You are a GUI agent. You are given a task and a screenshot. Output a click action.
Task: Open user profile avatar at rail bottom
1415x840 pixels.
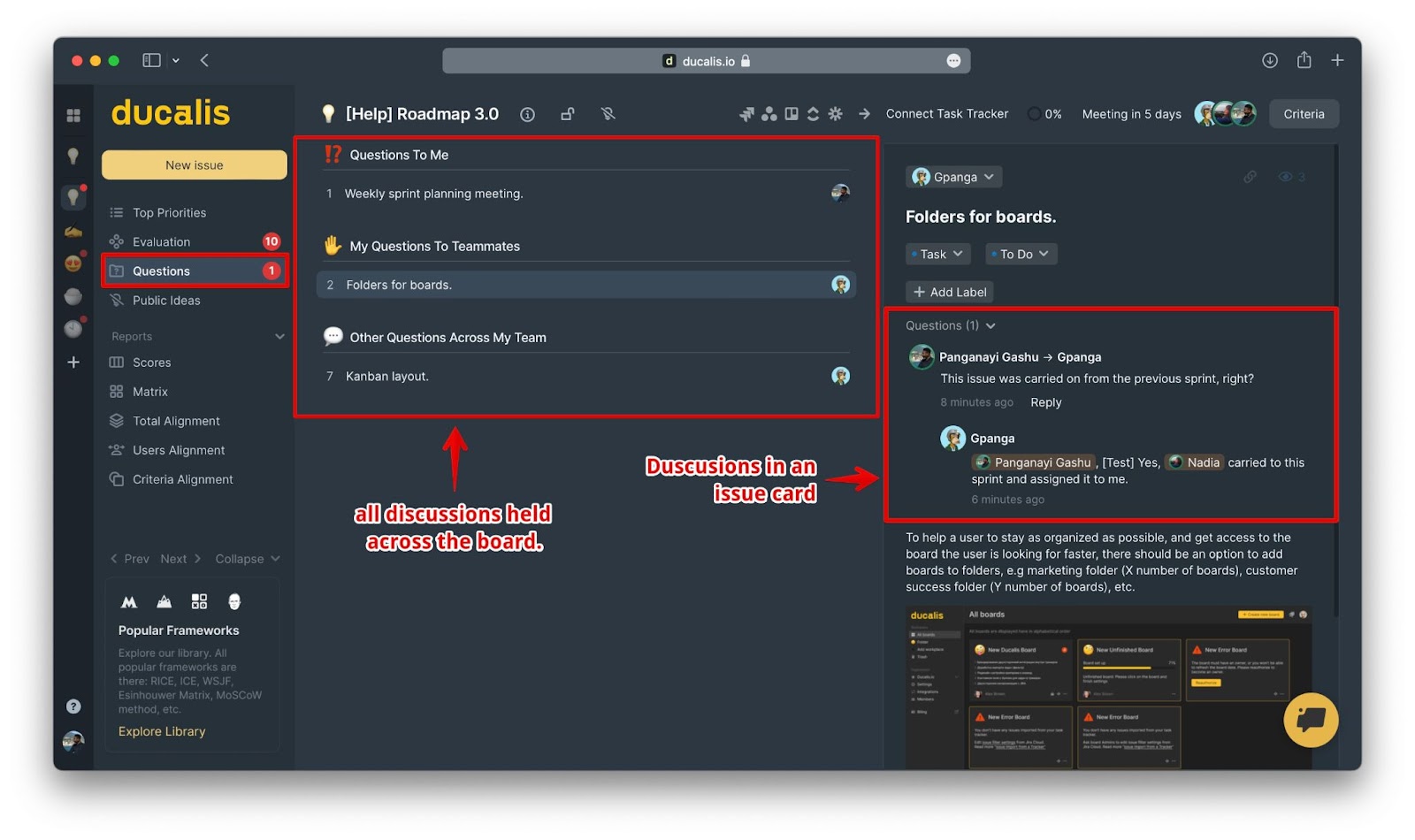(73, 741)
